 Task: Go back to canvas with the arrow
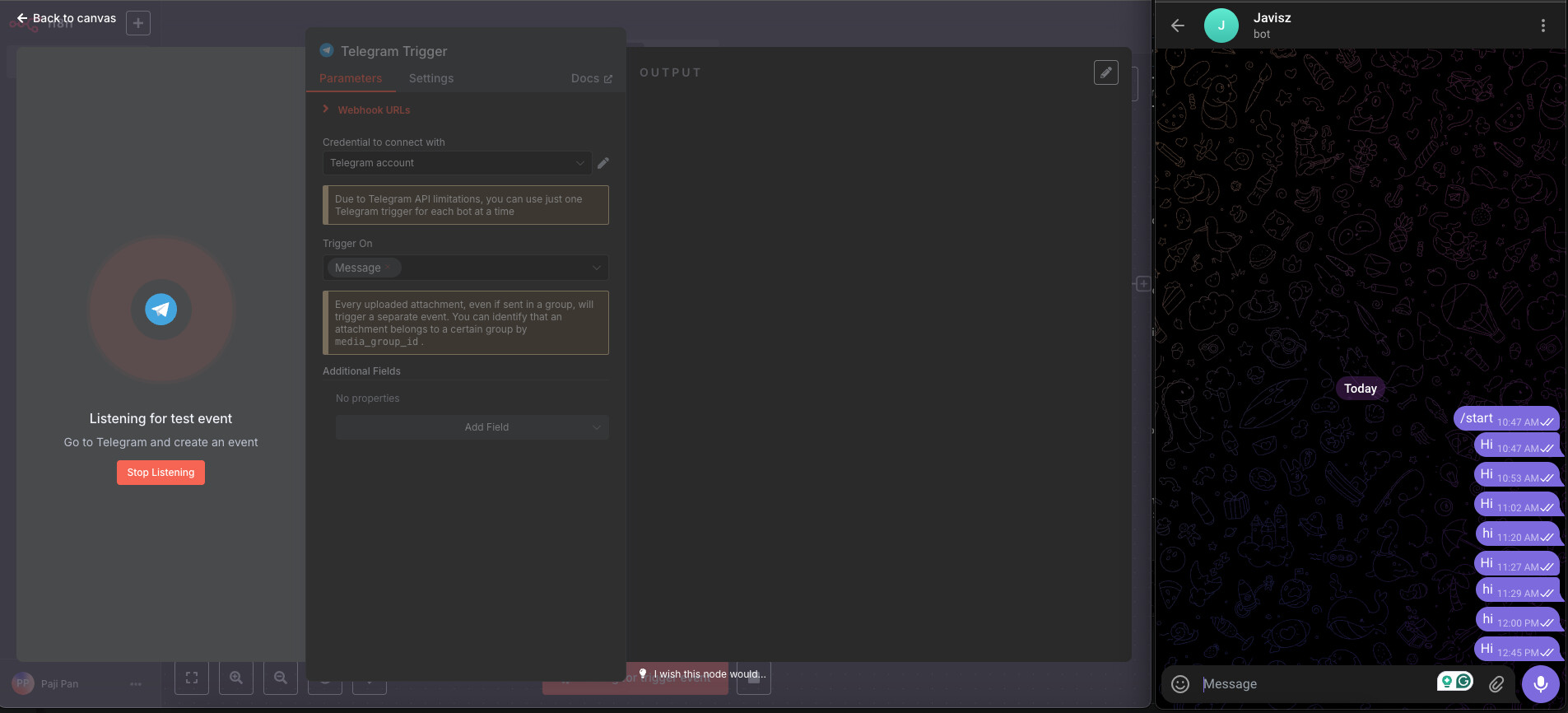pyautogui.click(x=22, y=18)
